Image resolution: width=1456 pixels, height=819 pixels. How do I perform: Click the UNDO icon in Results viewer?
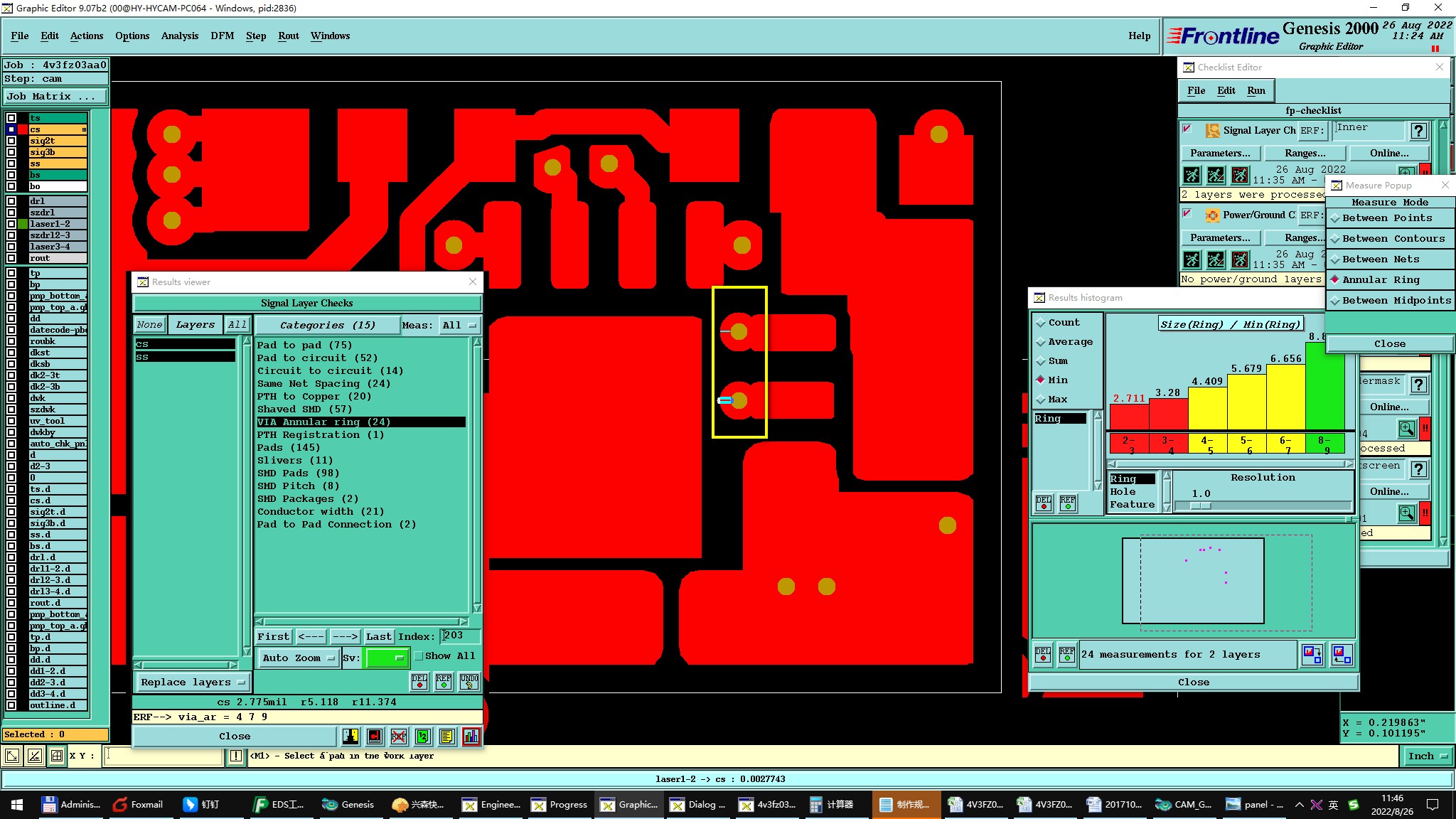pos(469,682)
